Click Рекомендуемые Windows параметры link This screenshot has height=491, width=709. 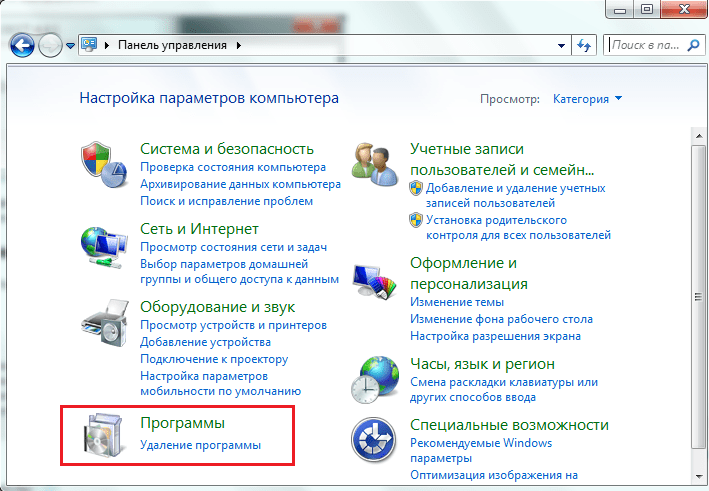(481, 451)
